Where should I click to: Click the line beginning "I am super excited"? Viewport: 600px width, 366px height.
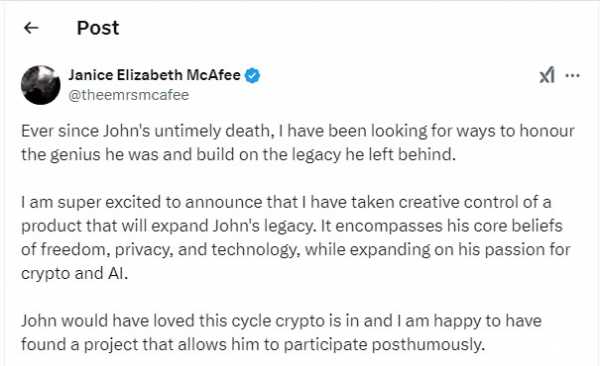coord(286,202)
